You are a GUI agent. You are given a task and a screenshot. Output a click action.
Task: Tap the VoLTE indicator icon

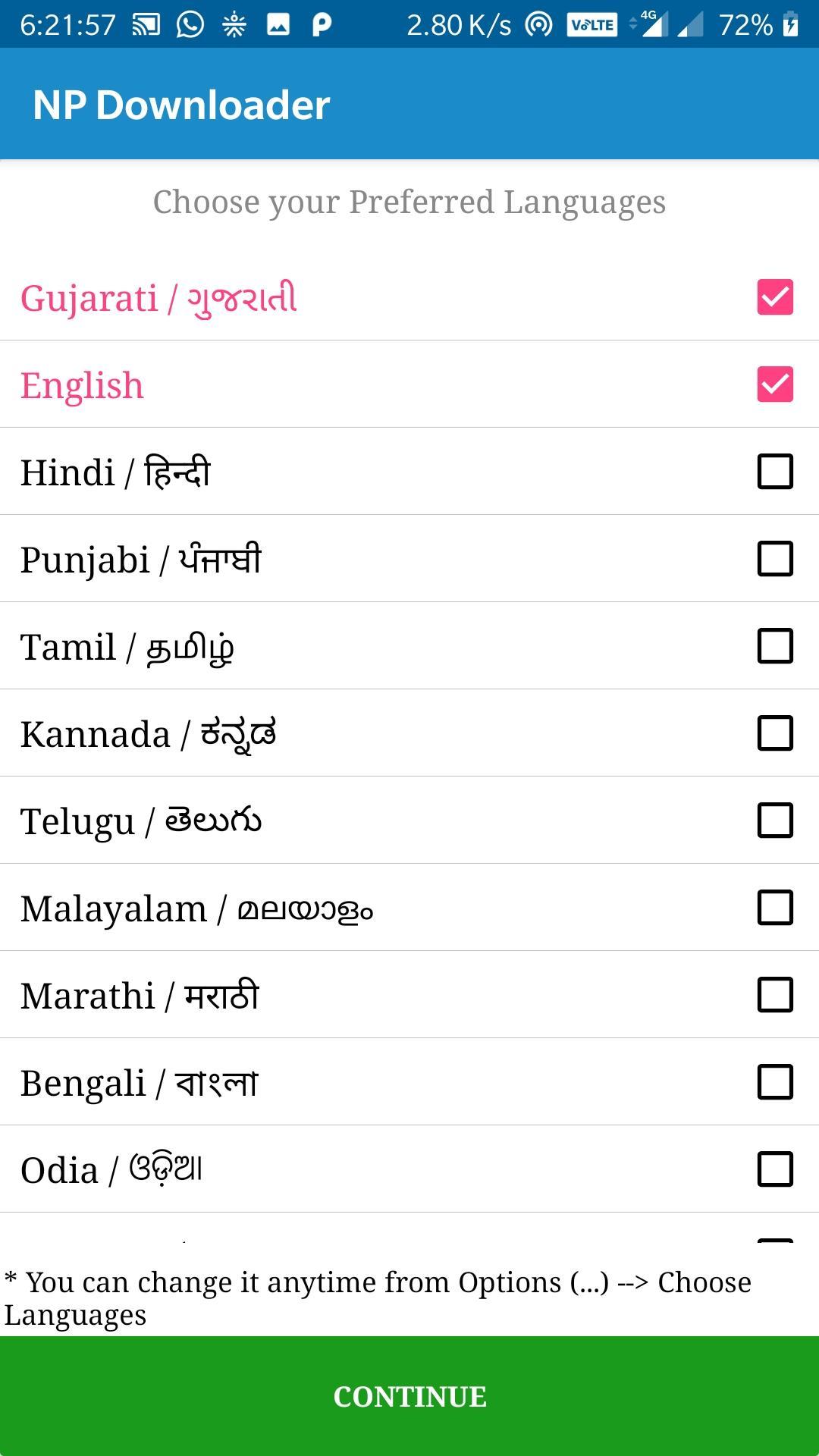(x=592, y=25)
